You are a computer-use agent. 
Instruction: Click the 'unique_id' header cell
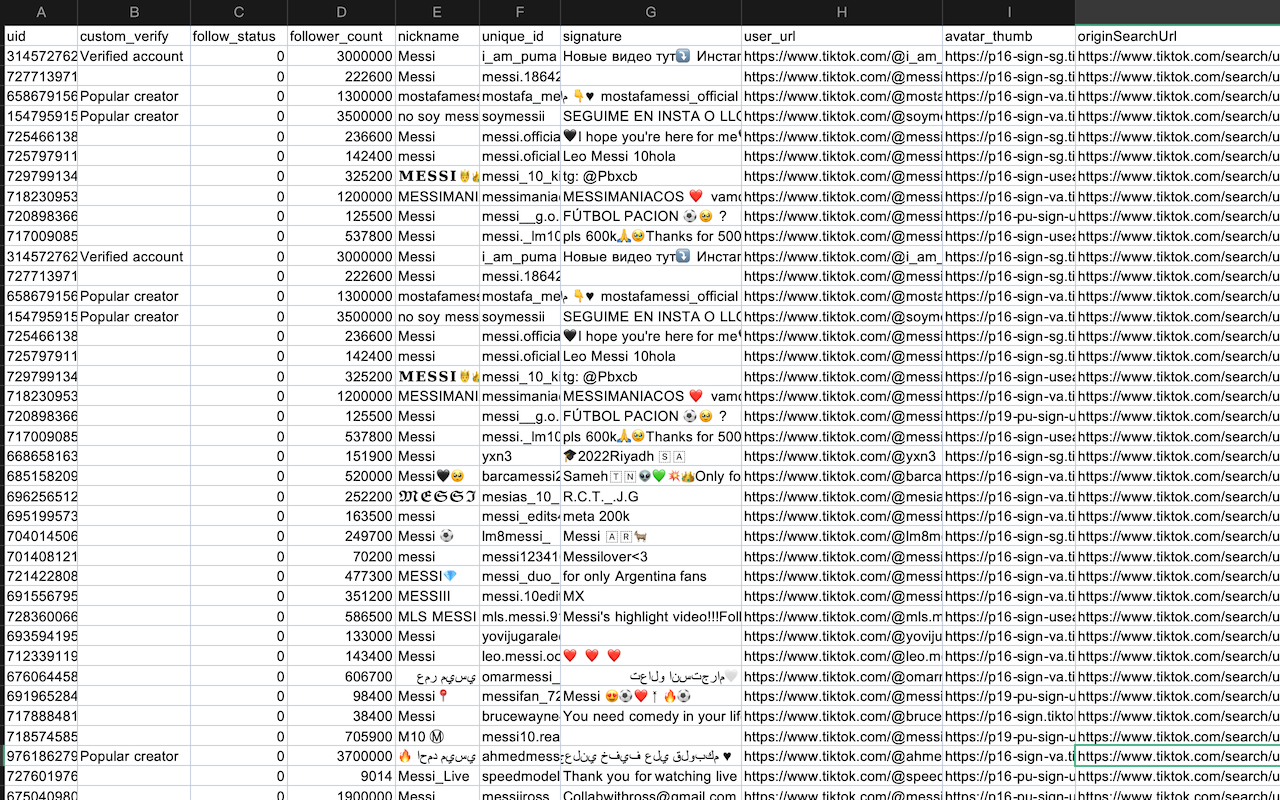[x=520, y=36]
